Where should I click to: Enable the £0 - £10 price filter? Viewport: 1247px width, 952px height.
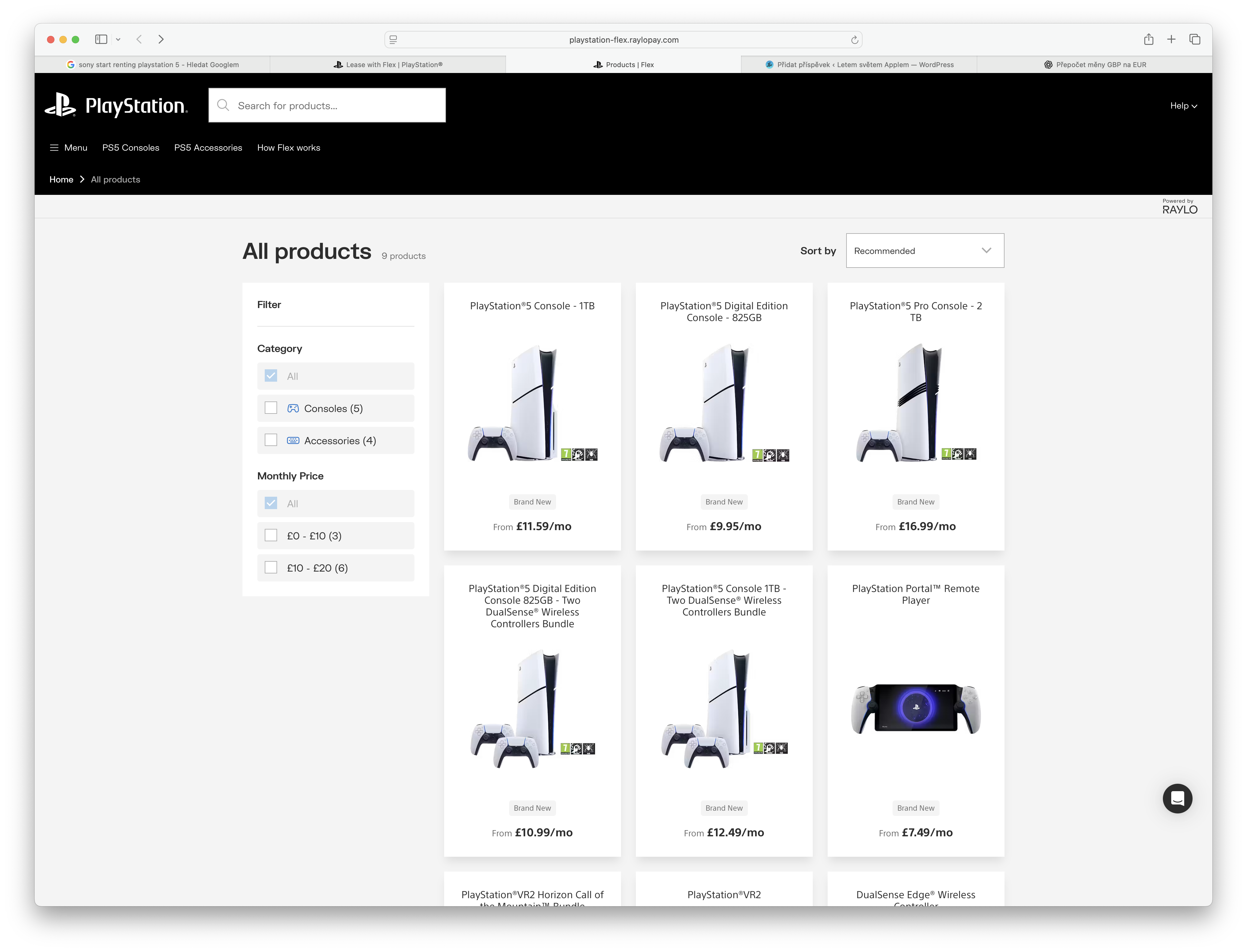271,535
